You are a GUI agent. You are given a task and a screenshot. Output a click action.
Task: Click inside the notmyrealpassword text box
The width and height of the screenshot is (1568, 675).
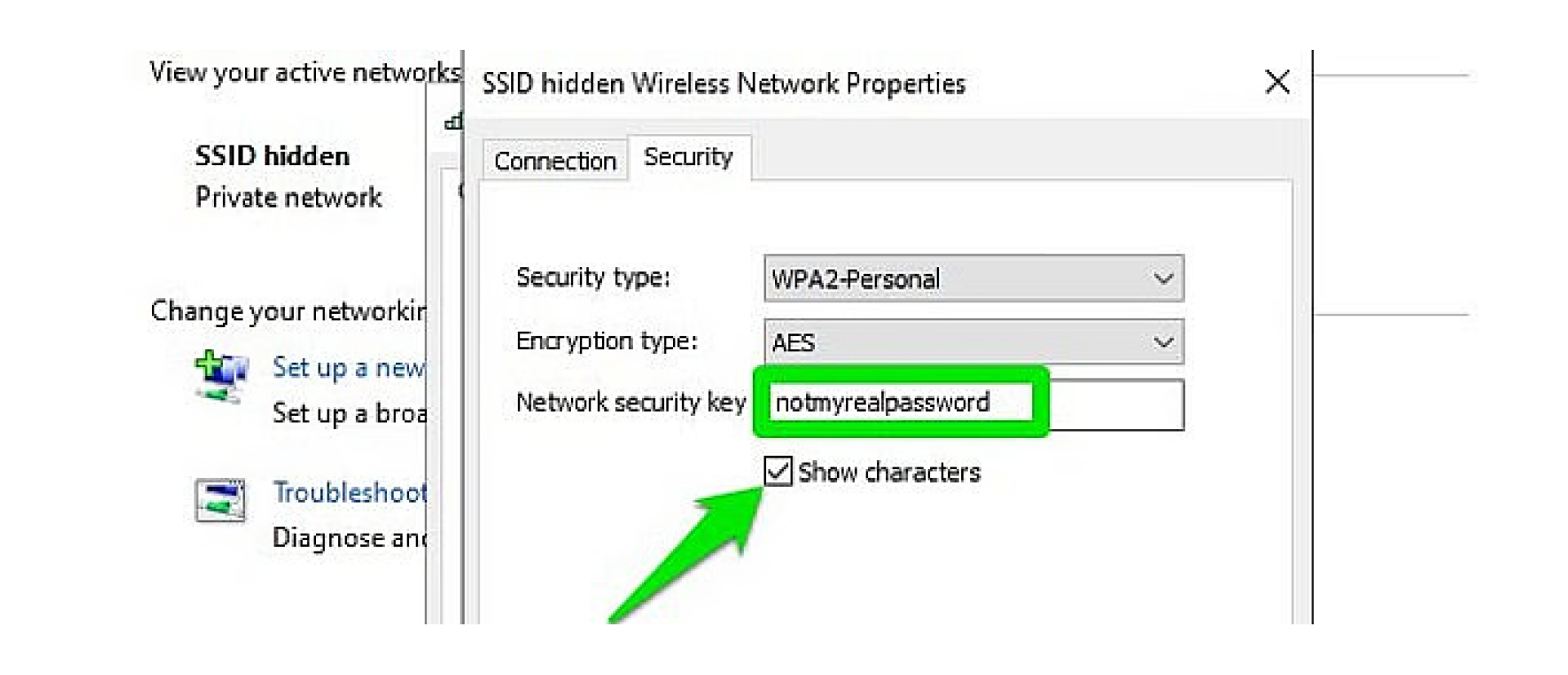point(898,402)
